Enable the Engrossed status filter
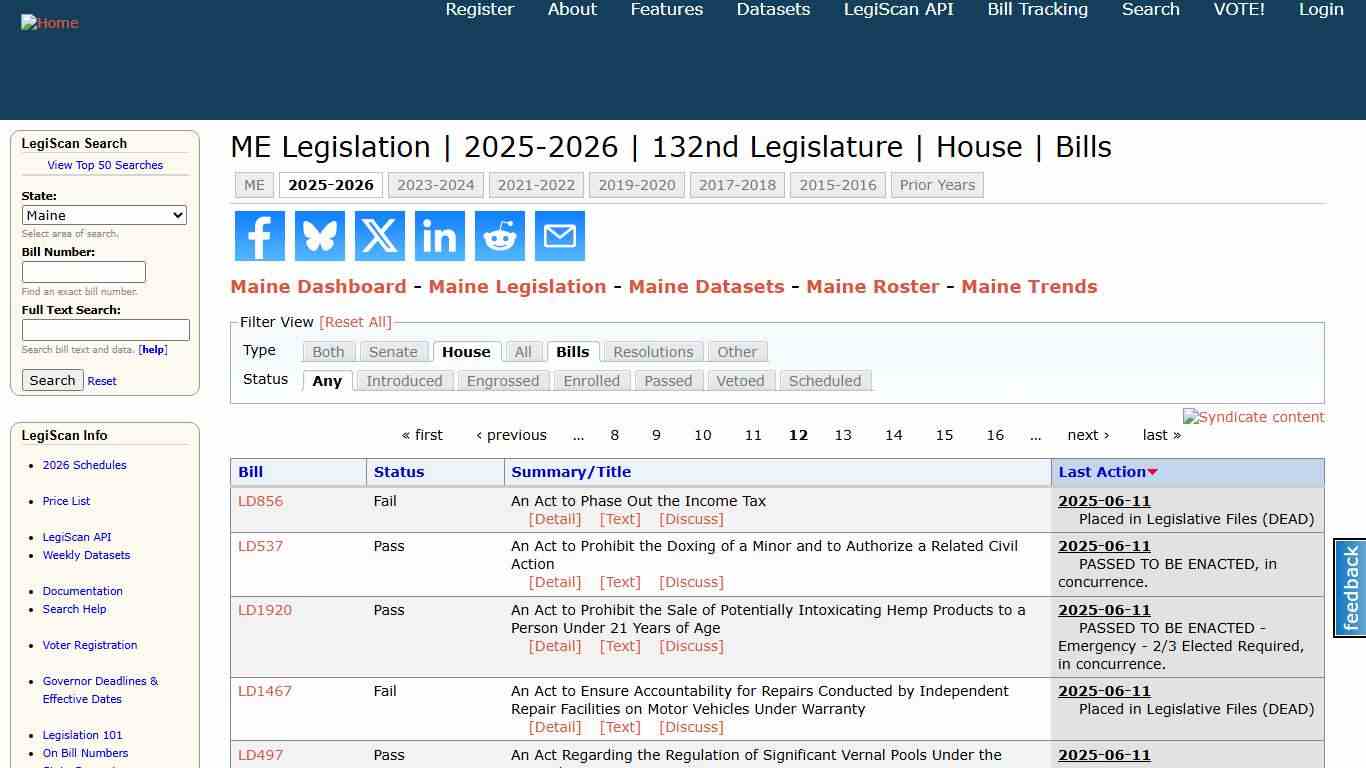Viewport: 1366px width, 768px height. (503, 380)
